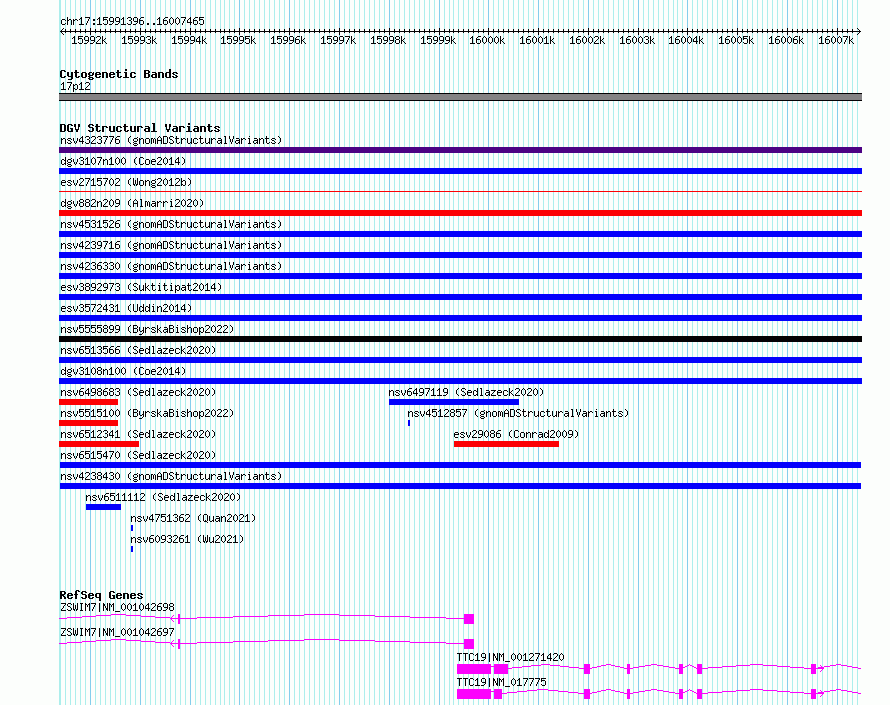Click nsv4238430 gnomAD variant label
The width and height of the screenshot is (890, 705).
pos(171,476)
